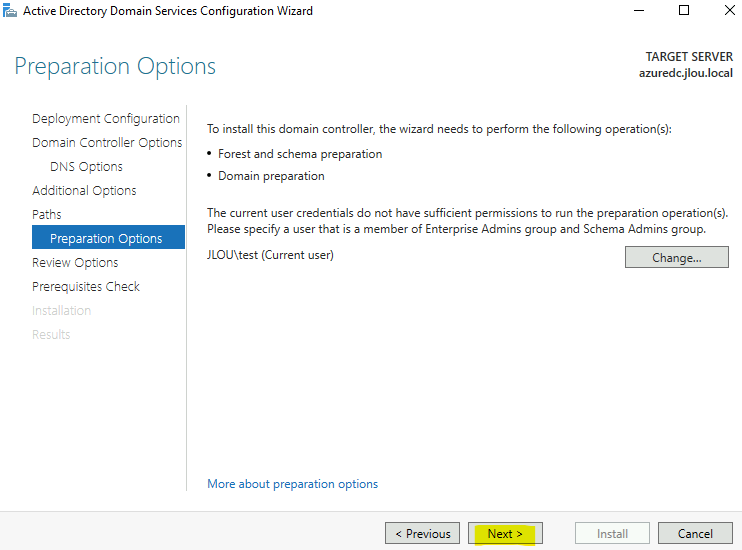Click the Preparation Options page heading
The height and width of the screenshot is (550, 742).
point(115,66)
